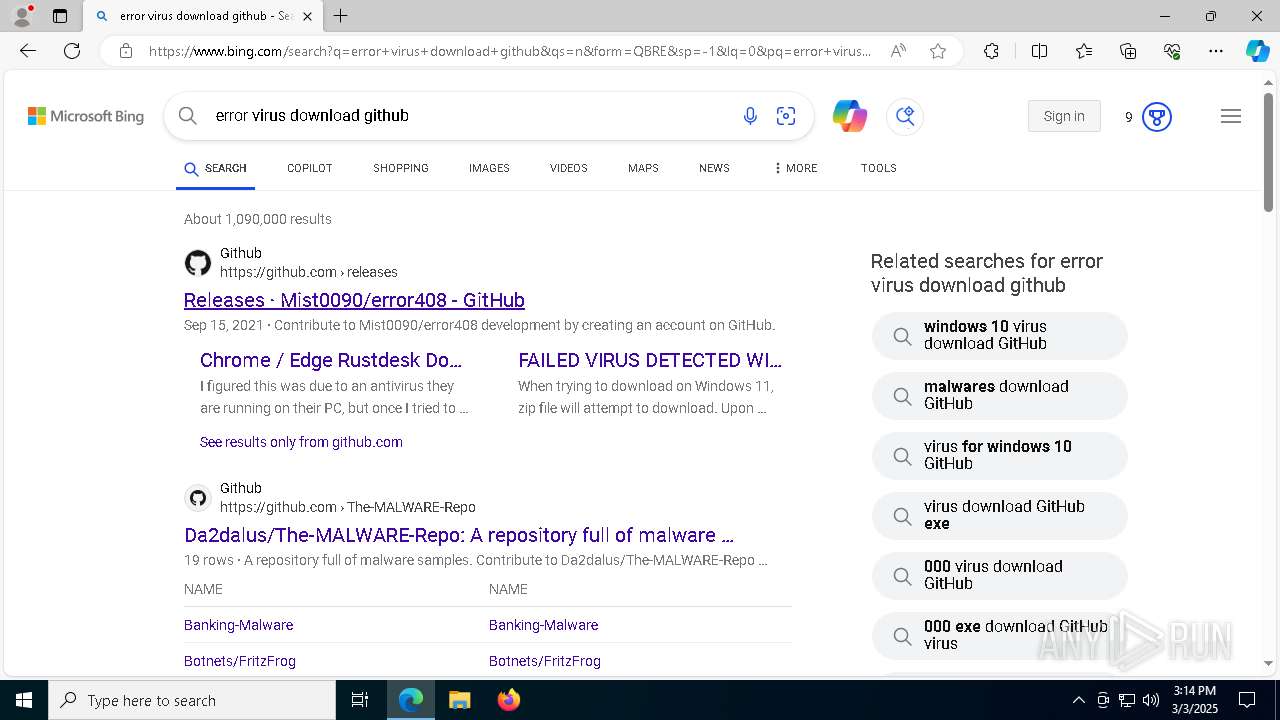Open Browser essentials heart icon

click(x=1172, y=51)
